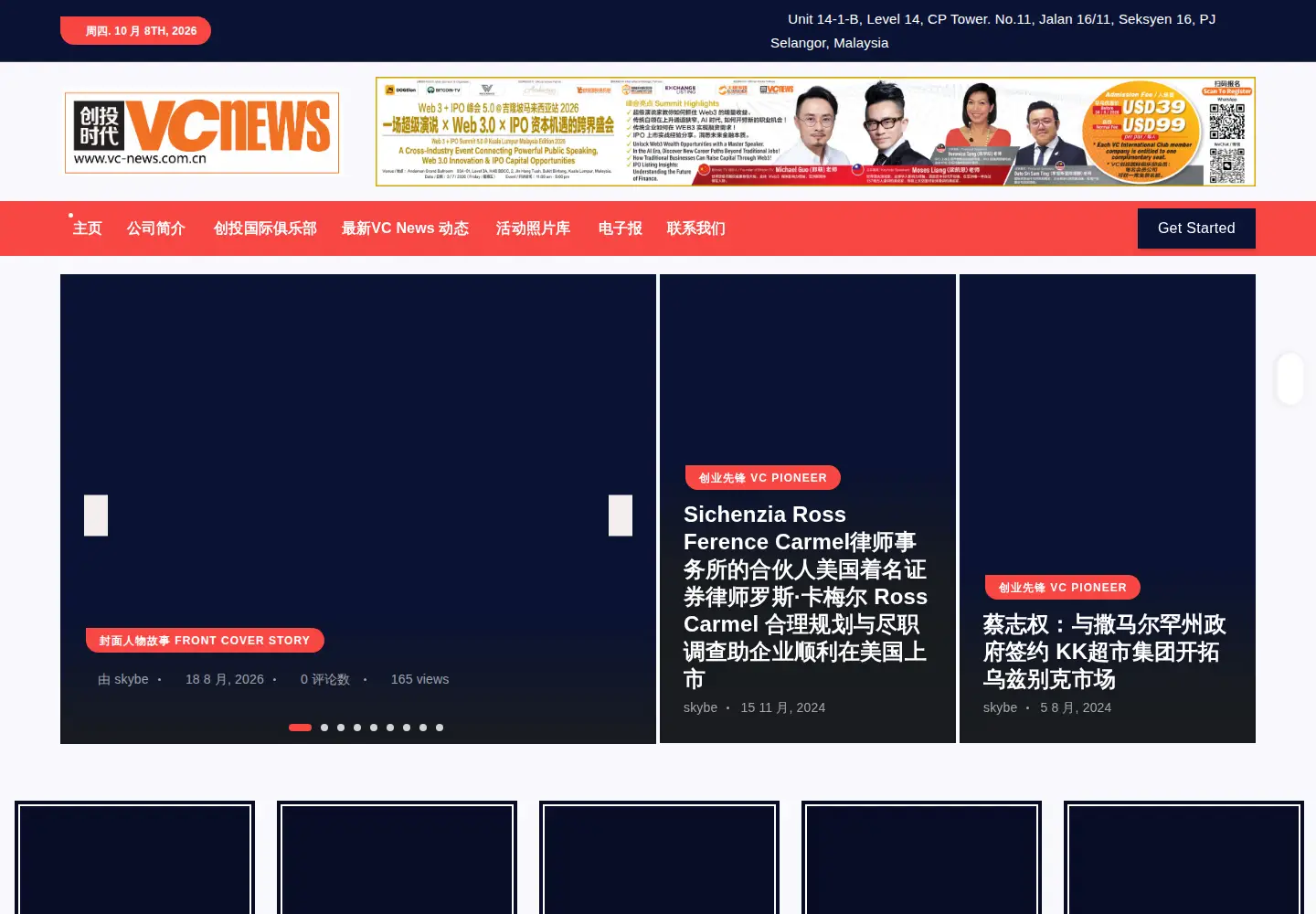Click the 封面人物故事 Front Cover Story tag
This screenshot has width=1316, height=914.
205,641
